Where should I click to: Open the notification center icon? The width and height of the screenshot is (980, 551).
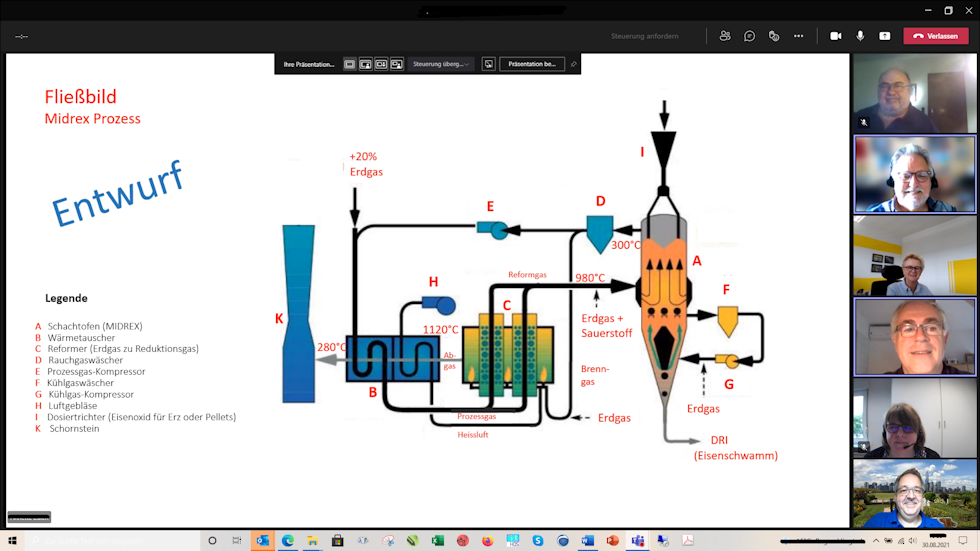963,540
